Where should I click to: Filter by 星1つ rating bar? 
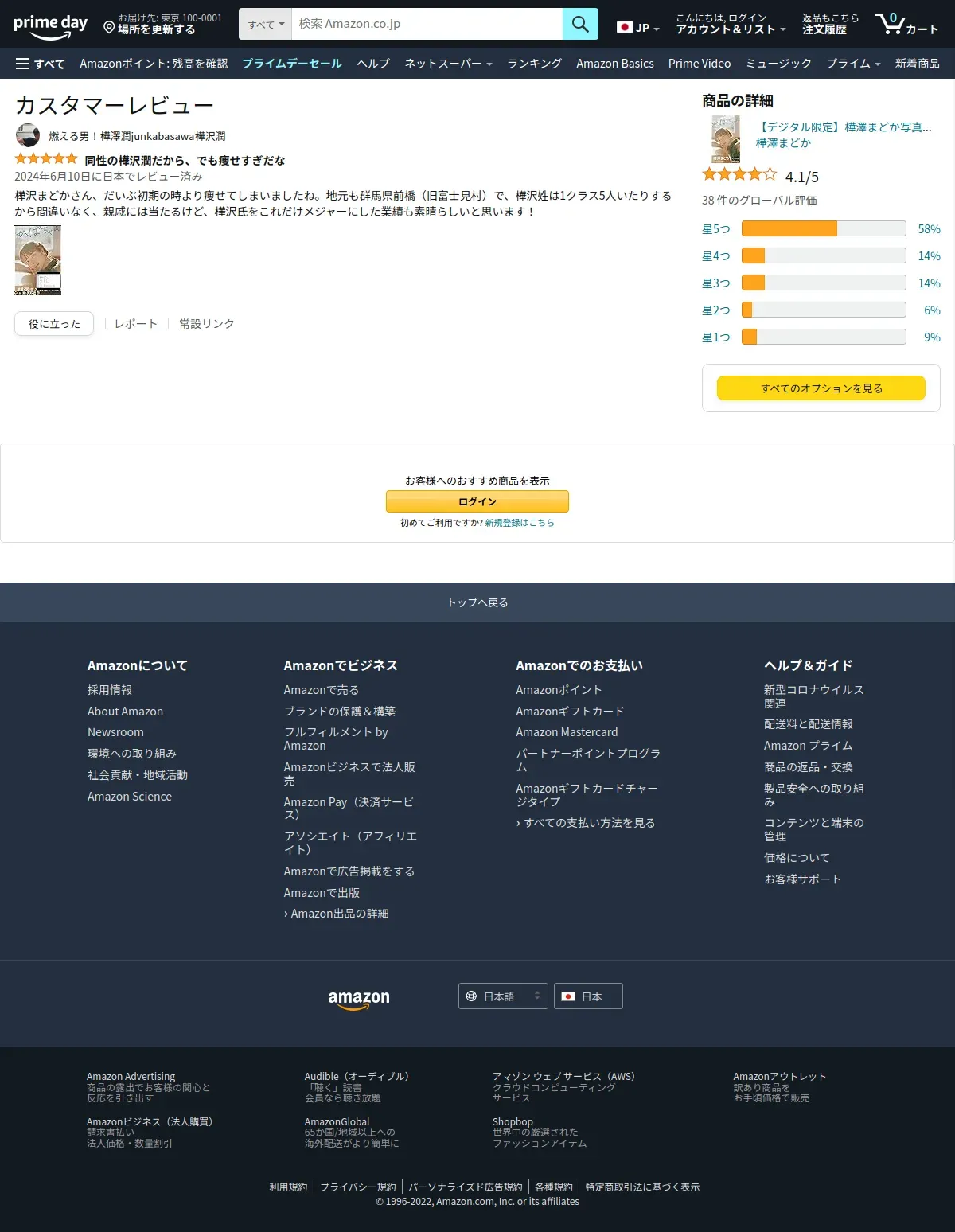pos(824,337)
